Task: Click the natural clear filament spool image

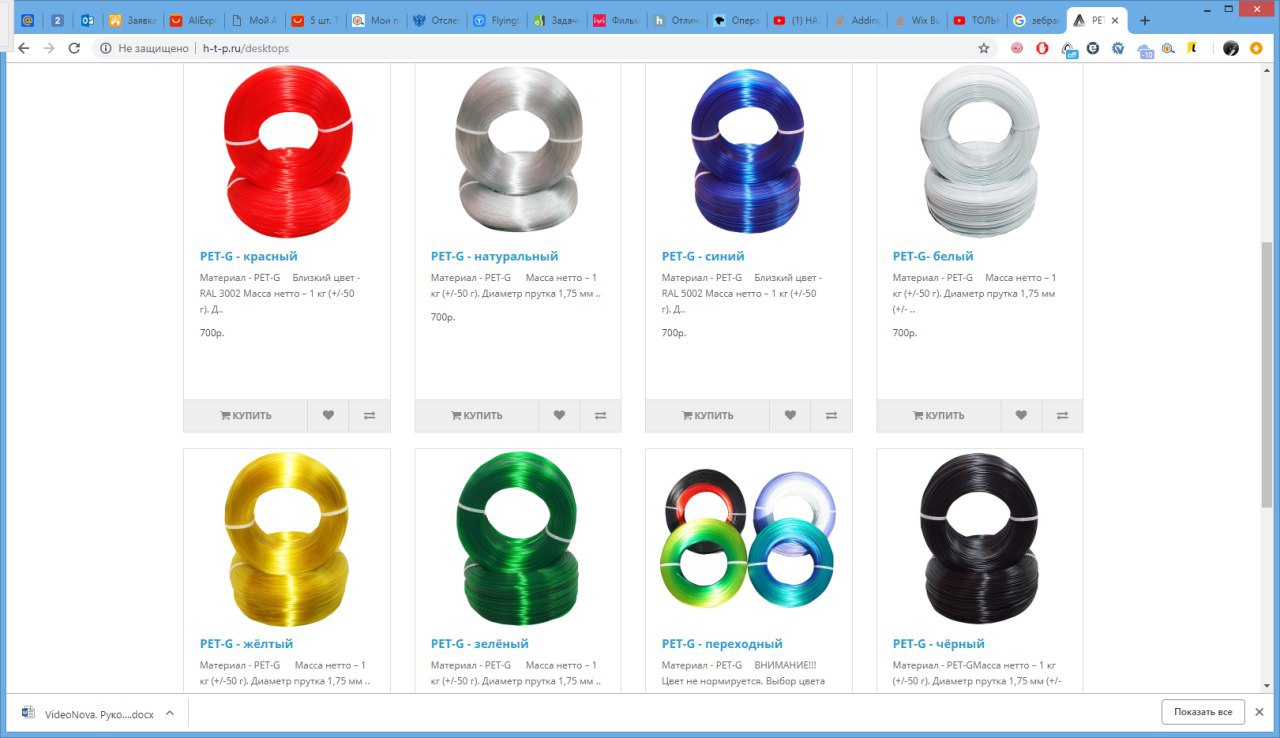Action: 518,151
